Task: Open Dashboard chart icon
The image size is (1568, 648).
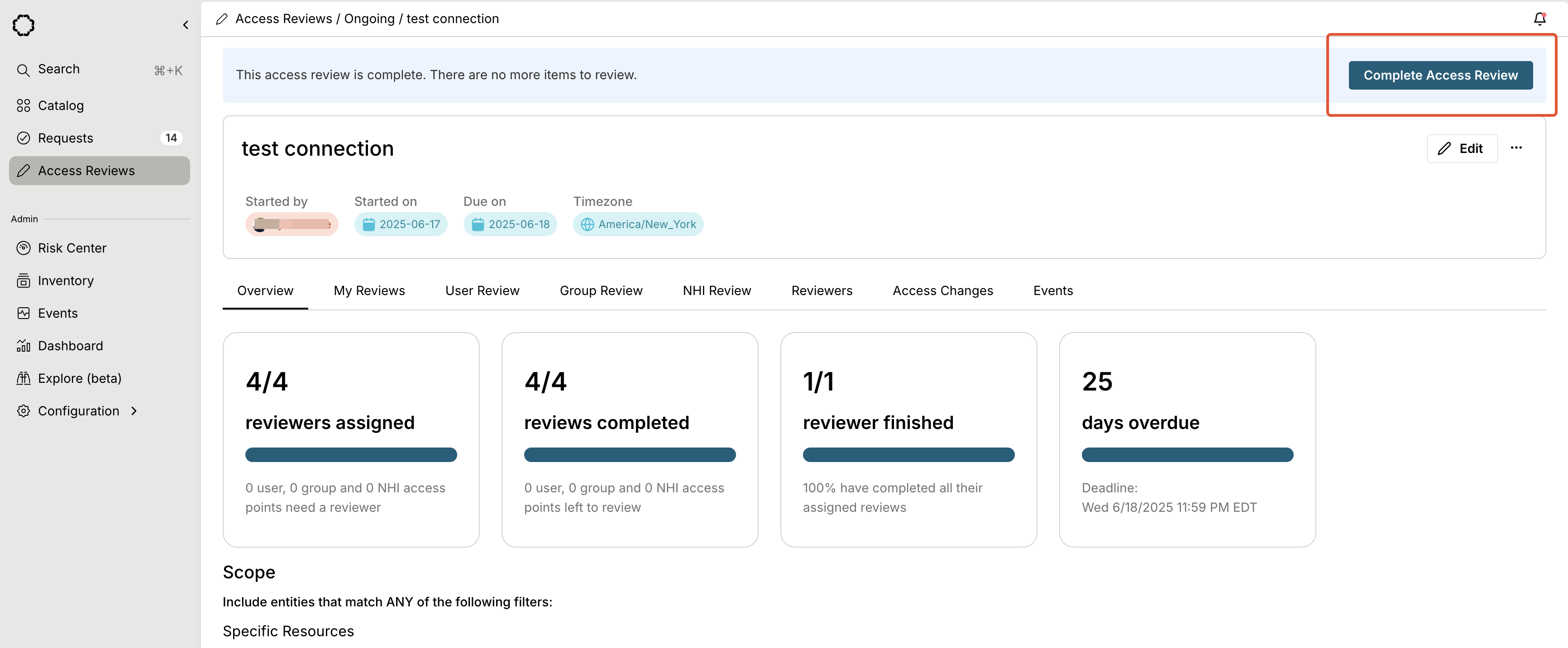Action: coord(23,346)
